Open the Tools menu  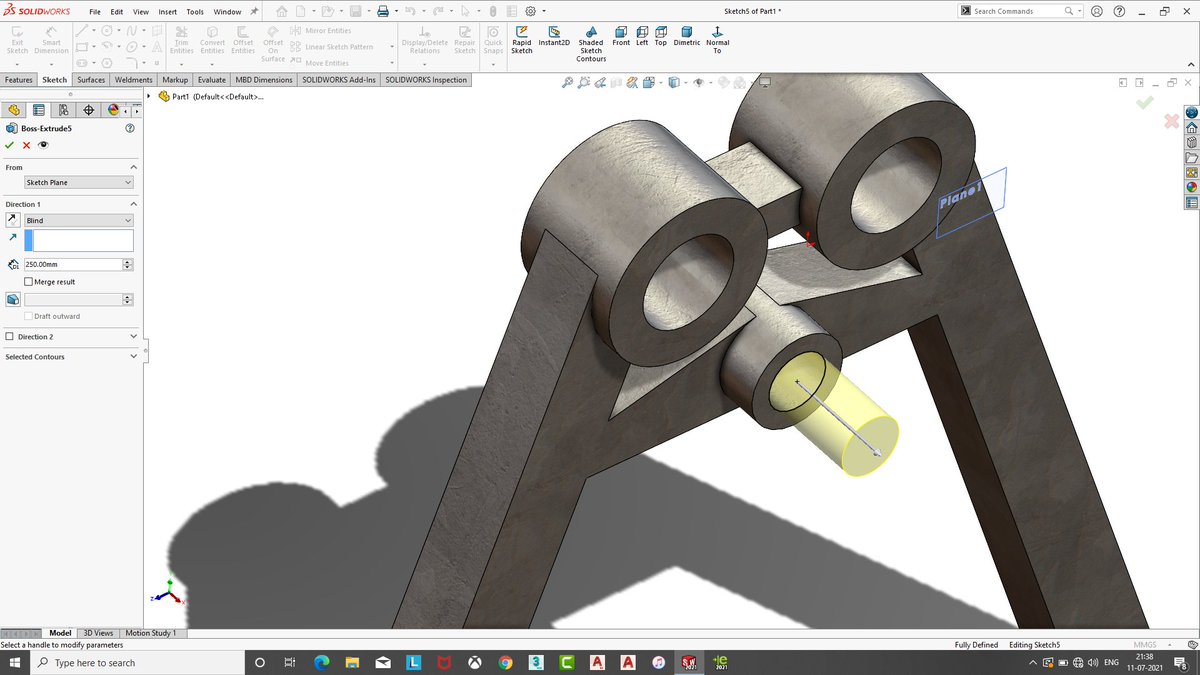(x=195, y=11)
